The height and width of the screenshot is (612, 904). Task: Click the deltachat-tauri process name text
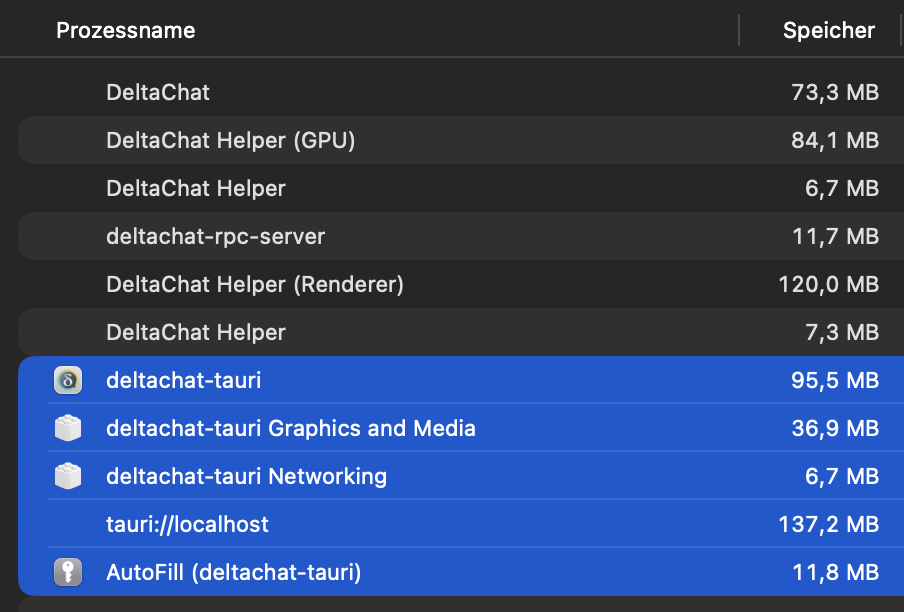click(x=183, y=380)
